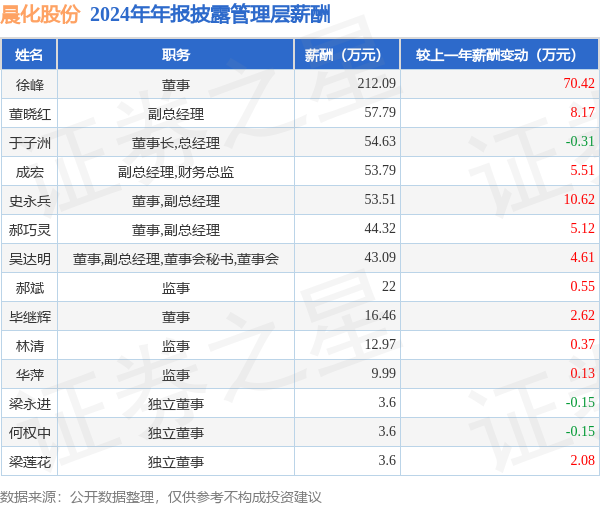Click the salary value 53.51

(x=380, y=199)
